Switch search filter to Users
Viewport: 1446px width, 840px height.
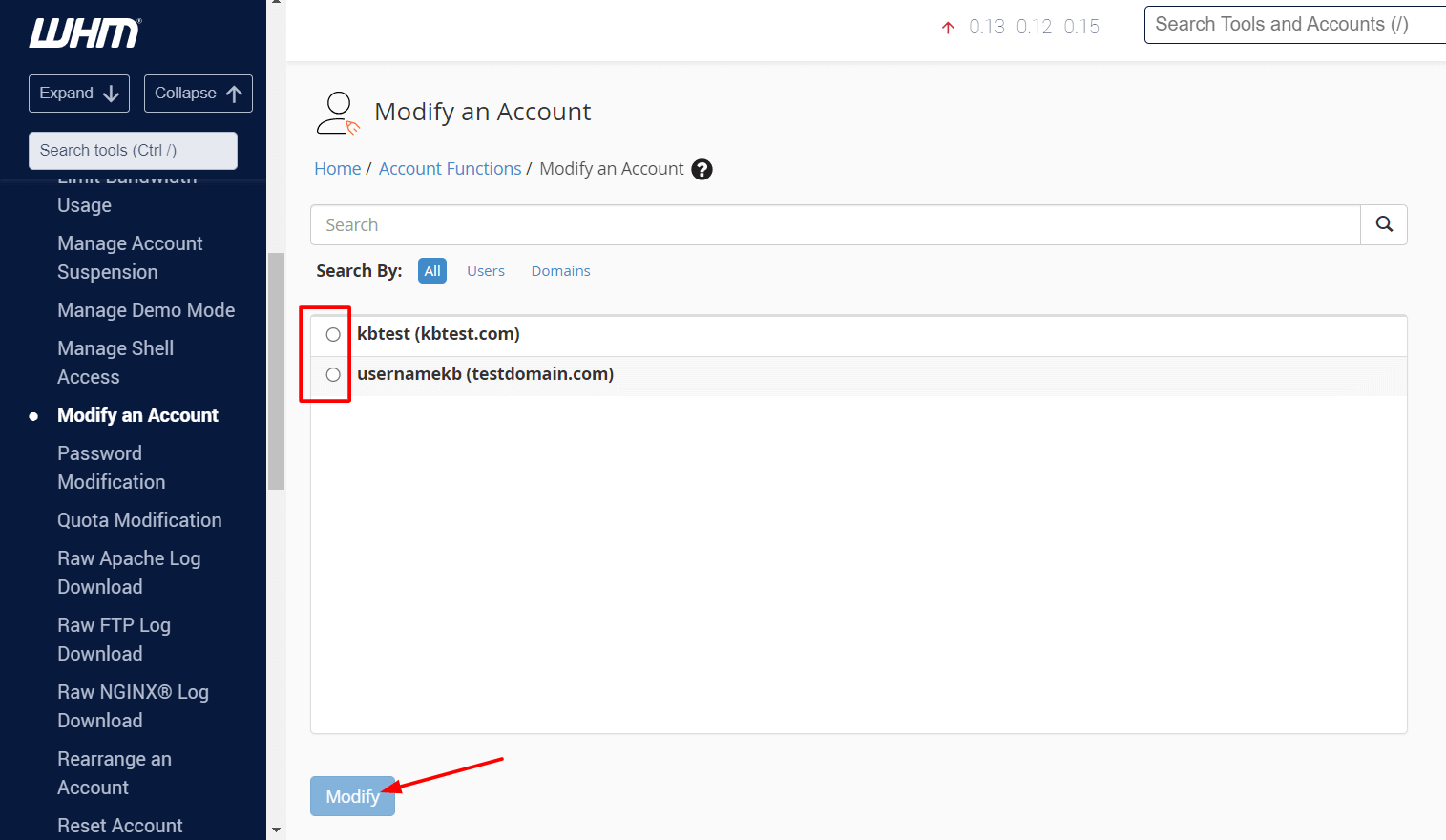point(486,270)
